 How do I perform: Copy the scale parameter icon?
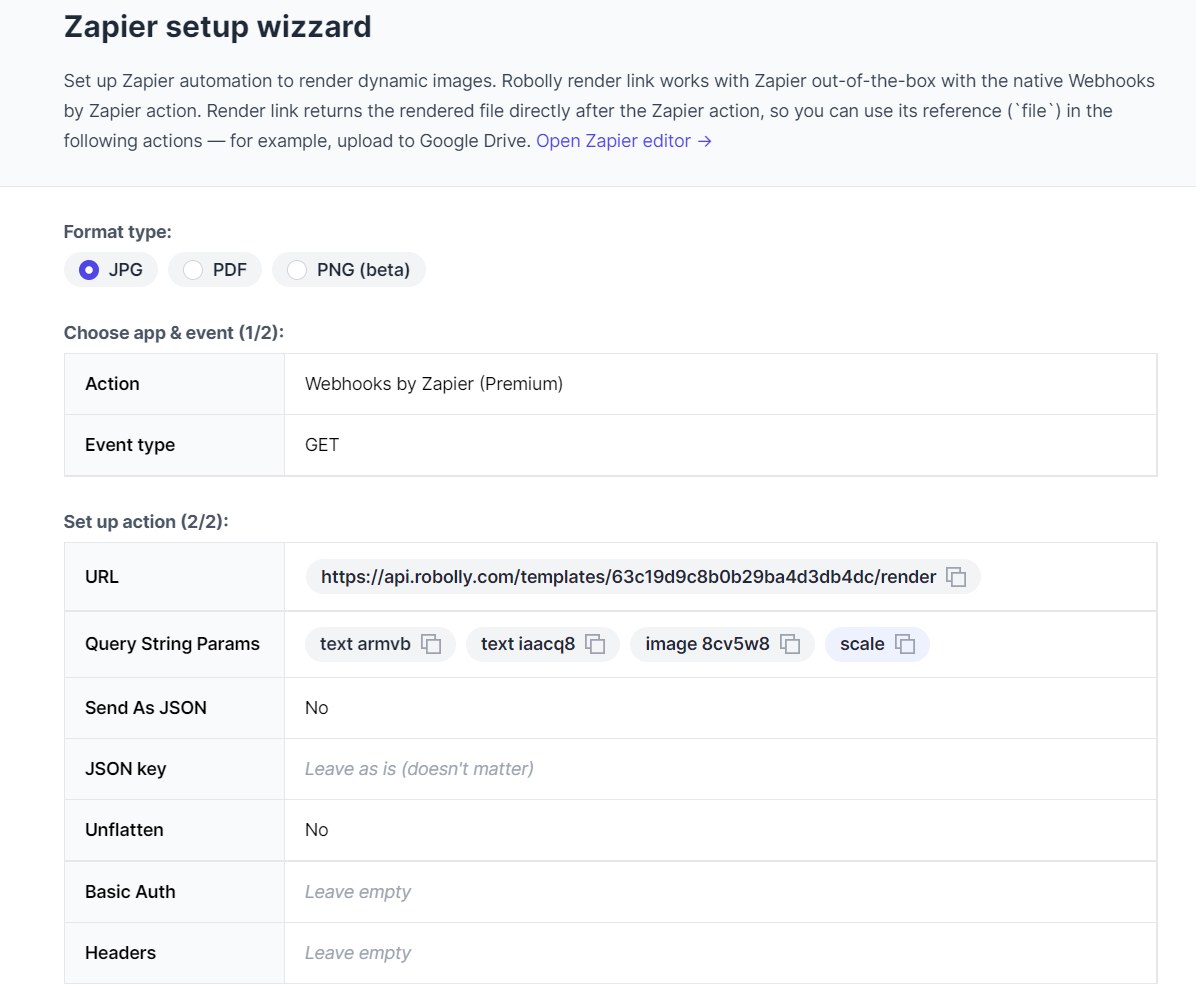click(x=905, y=644)
